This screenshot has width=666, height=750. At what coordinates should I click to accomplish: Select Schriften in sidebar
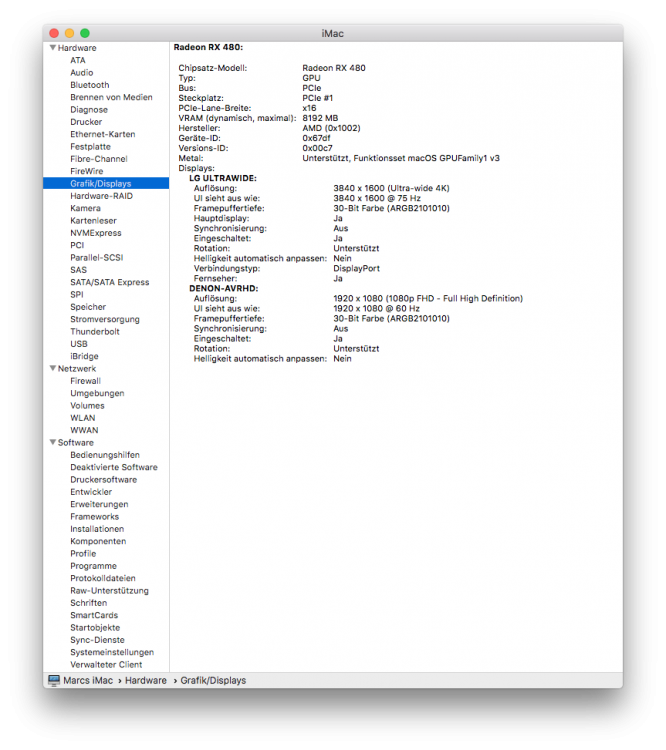pyautogui.click(x=89, y=603)
